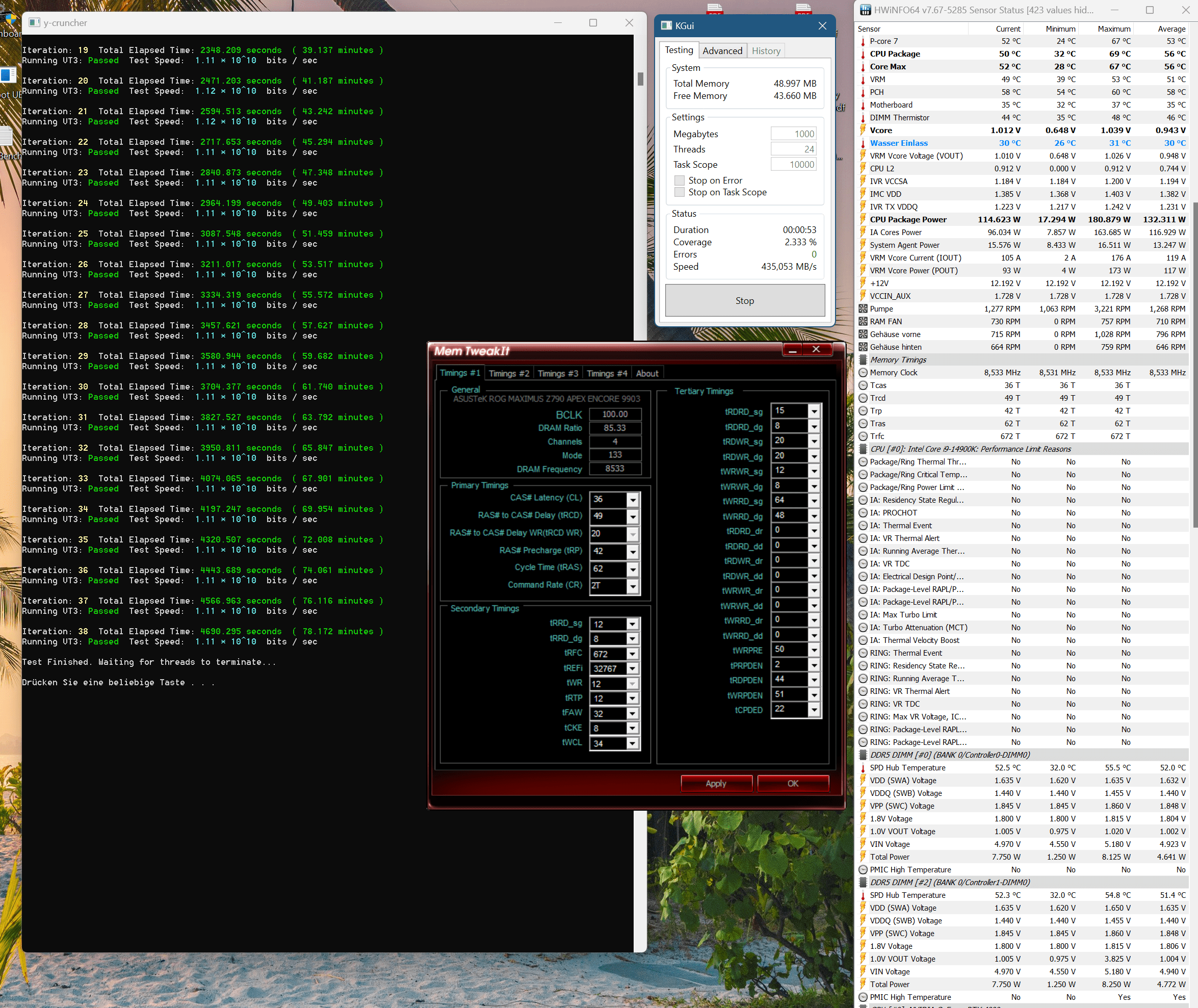Click the Pumpe fan sensor icon
Viewport: 1198px width, 1008px height.
tap(863, 309)
